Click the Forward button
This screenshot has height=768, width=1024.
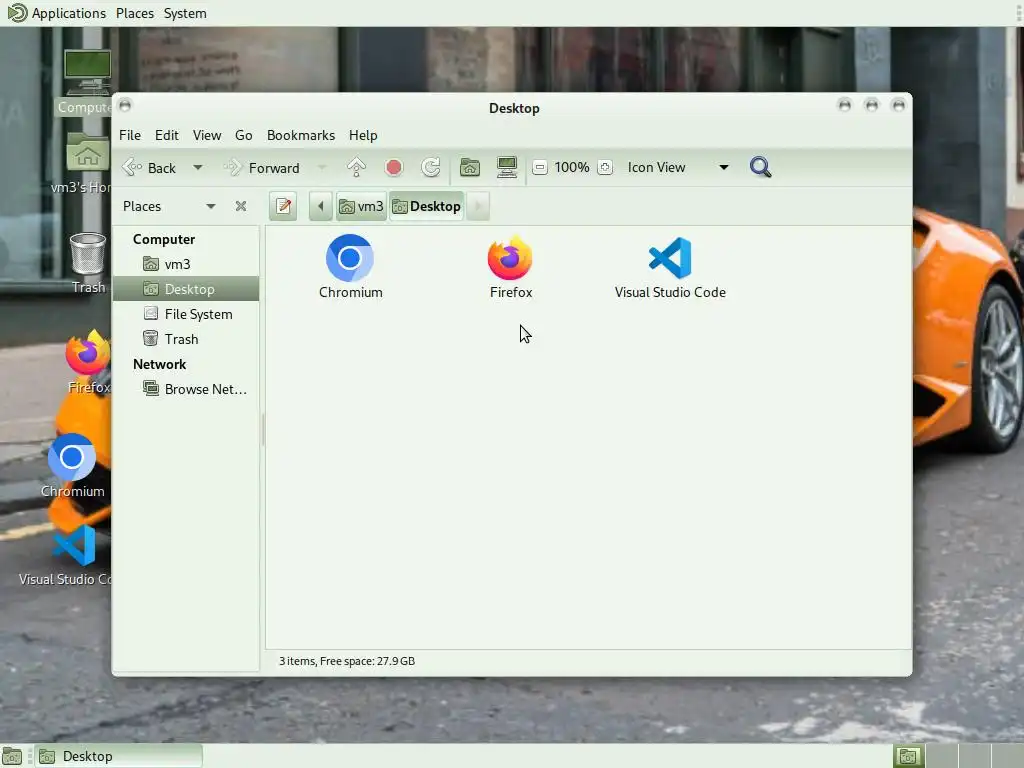263,168
